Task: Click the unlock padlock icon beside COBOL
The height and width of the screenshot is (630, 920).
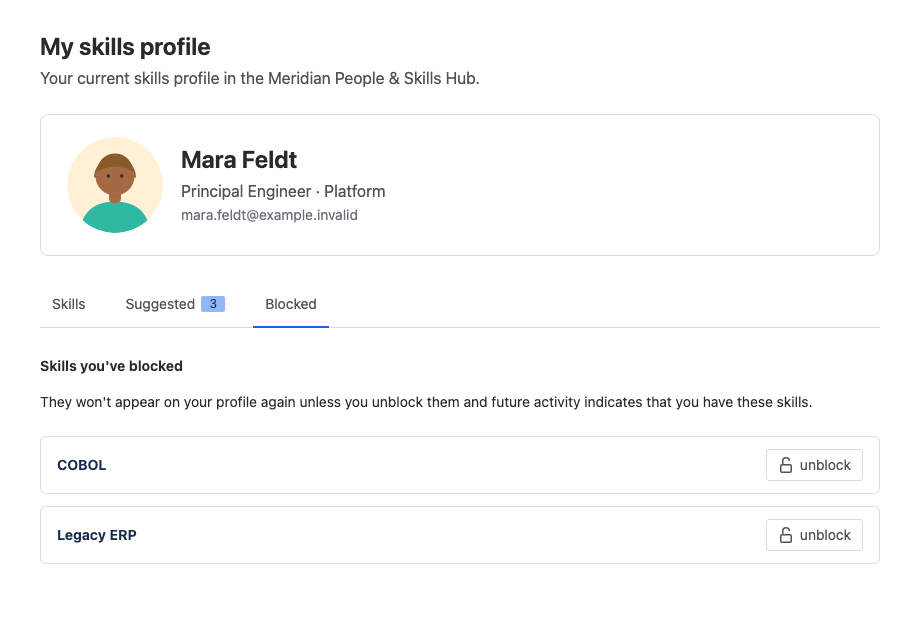Action: [x=786, y=465]
